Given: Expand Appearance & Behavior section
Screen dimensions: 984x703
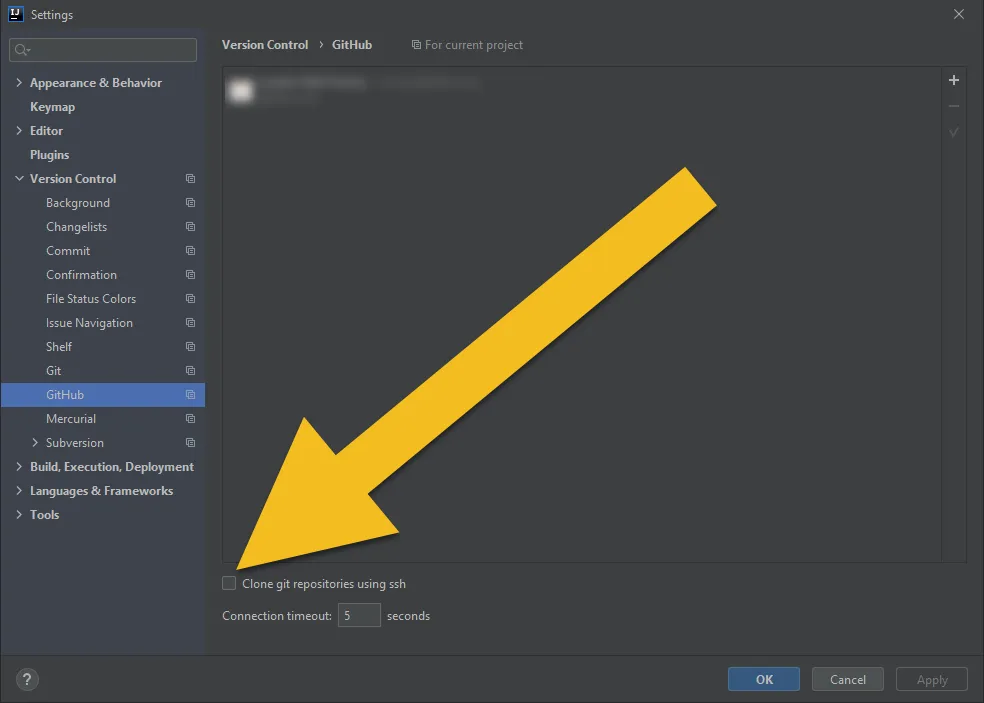Looking at the screenshot, I should tap(19, 83).
